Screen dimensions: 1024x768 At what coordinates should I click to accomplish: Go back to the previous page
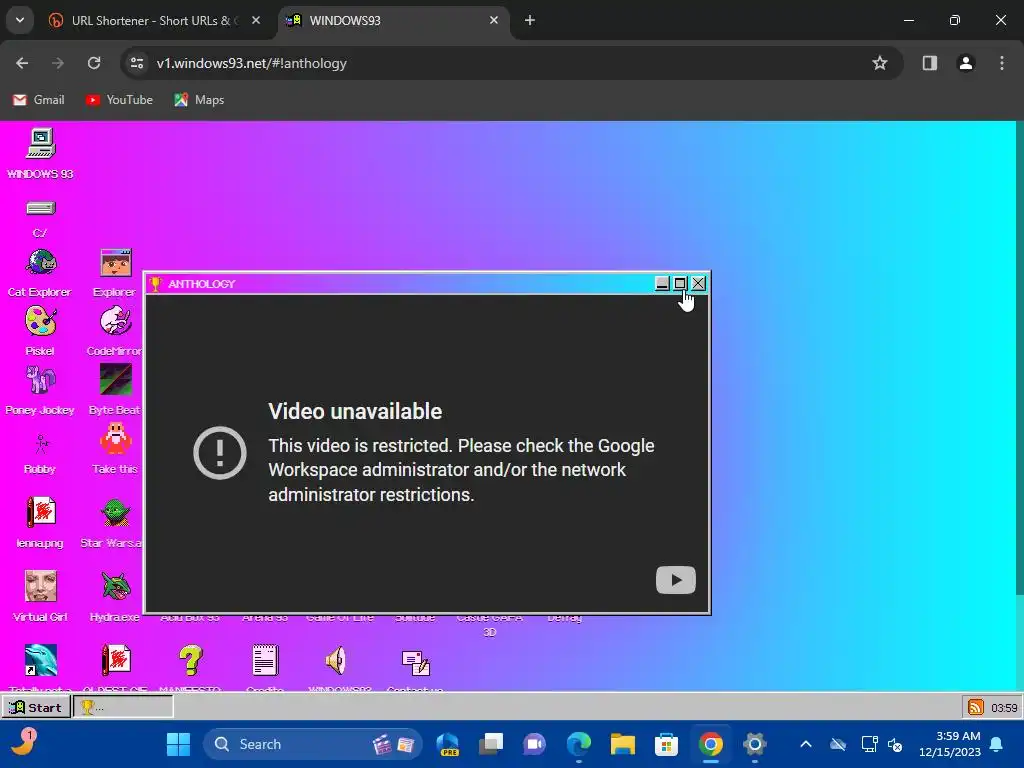click(x=22, y=63)
